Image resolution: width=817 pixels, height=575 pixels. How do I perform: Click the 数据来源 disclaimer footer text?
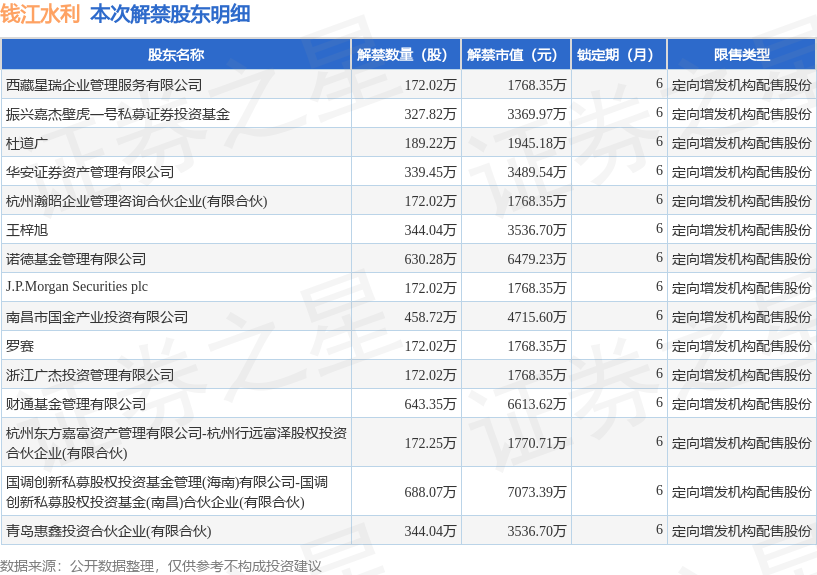pyautogui.click(x=160, y=566)
